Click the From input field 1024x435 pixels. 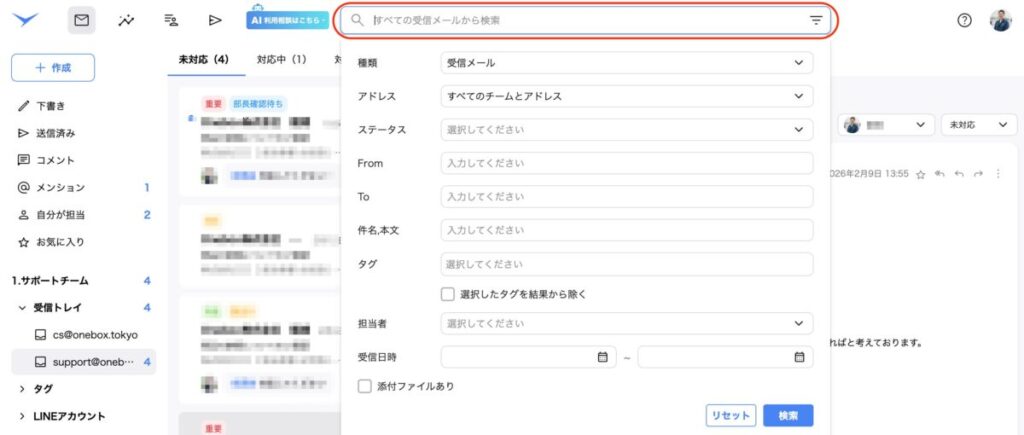[626, 163]
